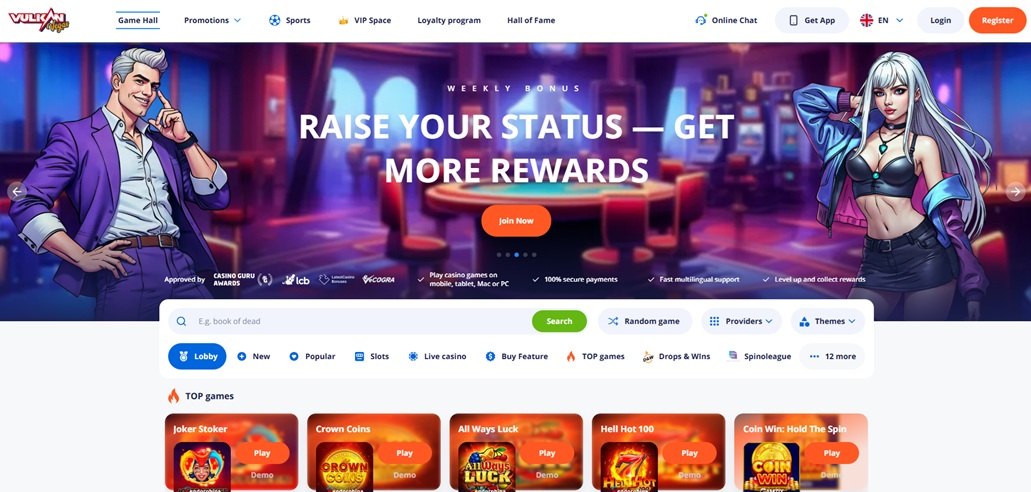Select the first banner pagination dot

click(x=500, y=254)
